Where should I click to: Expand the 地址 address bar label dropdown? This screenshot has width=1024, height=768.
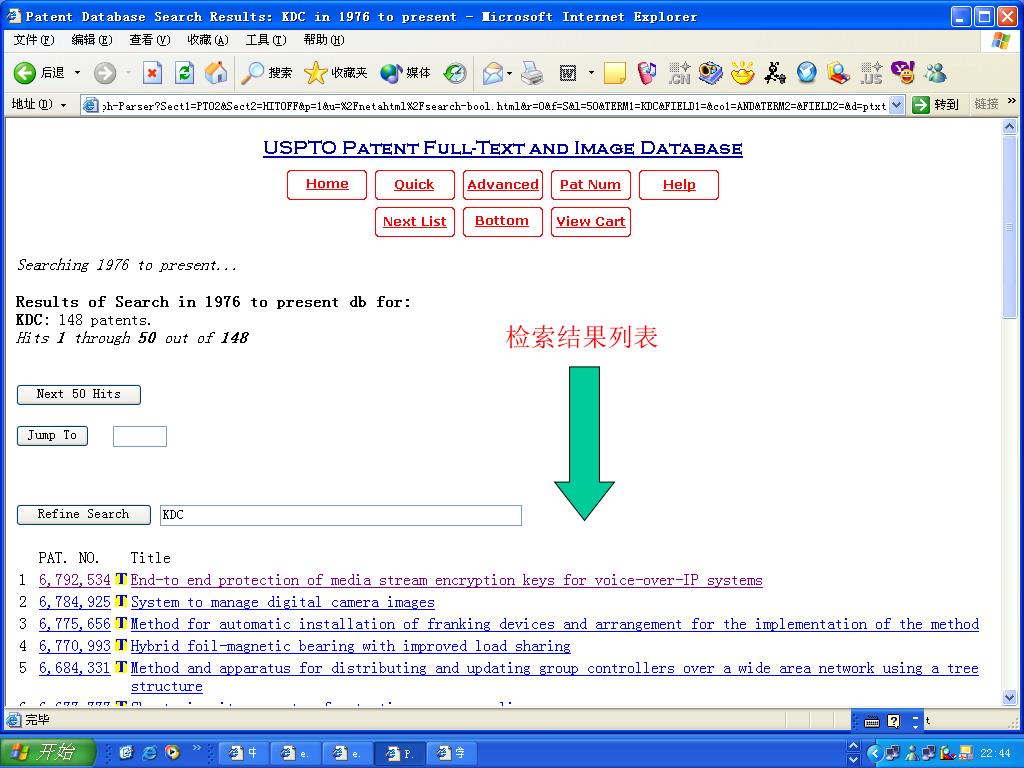(x=63, y=104)
